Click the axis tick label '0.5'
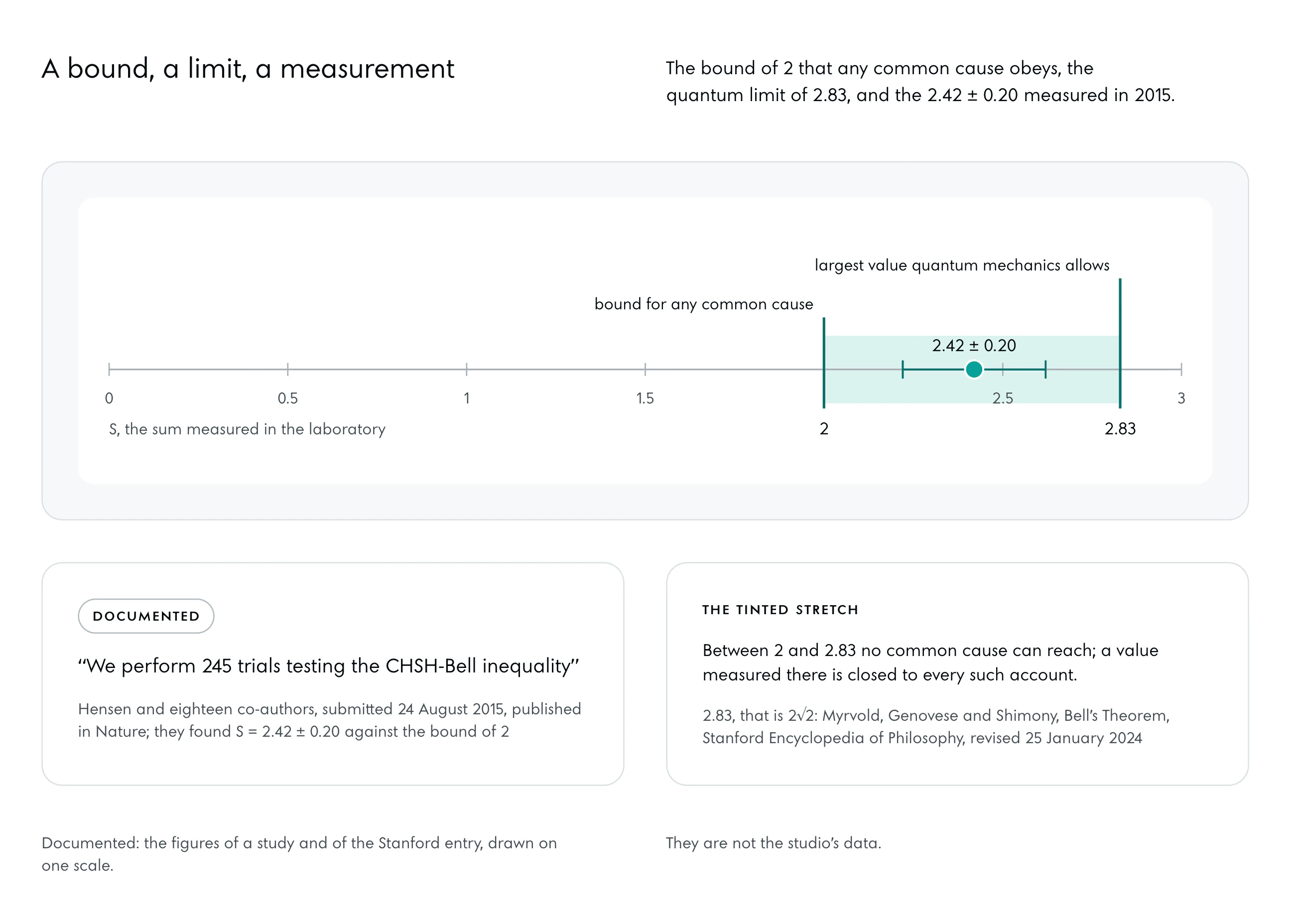The width and height of the screenshot is (1291, 924). tap(287, 397)
